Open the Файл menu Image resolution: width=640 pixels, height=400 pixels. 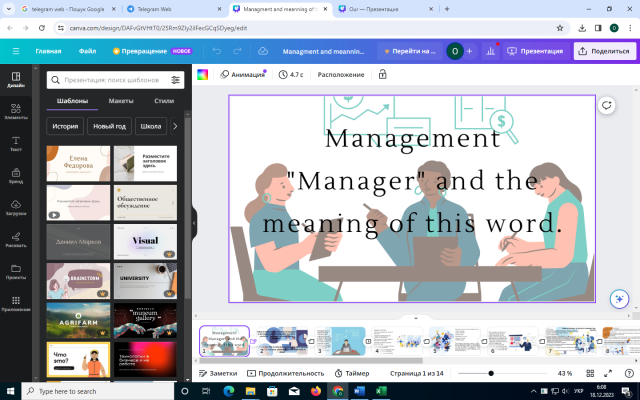[87, 51]
